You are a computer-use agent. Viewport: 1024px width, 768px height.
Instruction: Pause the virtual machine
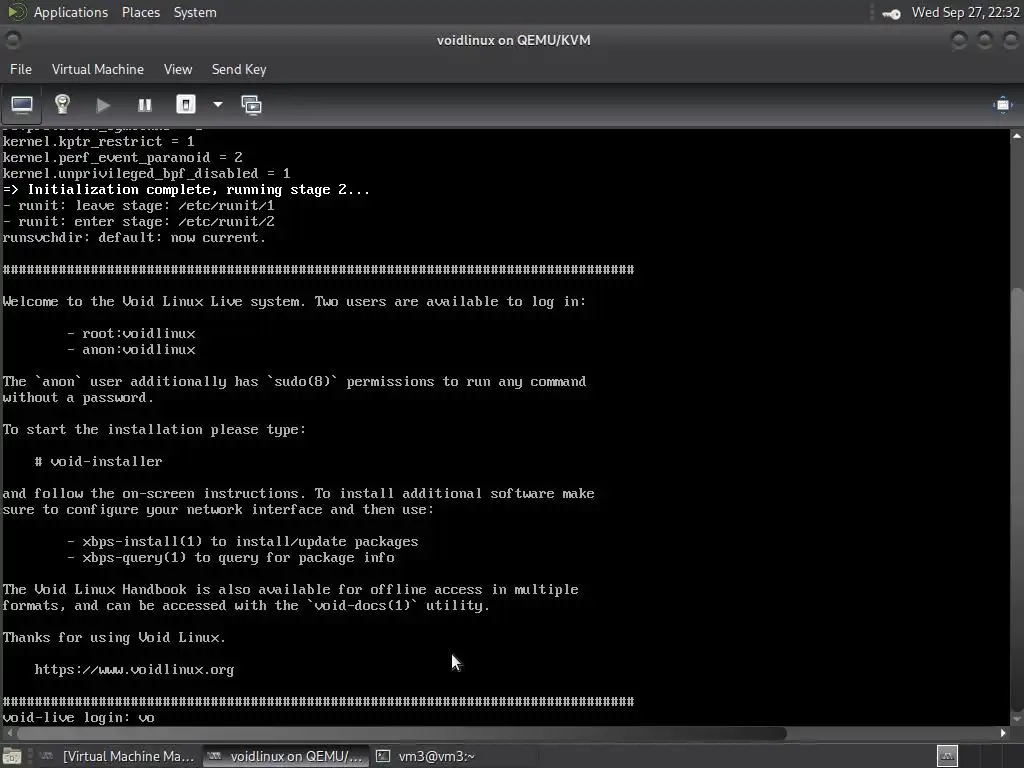point(144,105)
